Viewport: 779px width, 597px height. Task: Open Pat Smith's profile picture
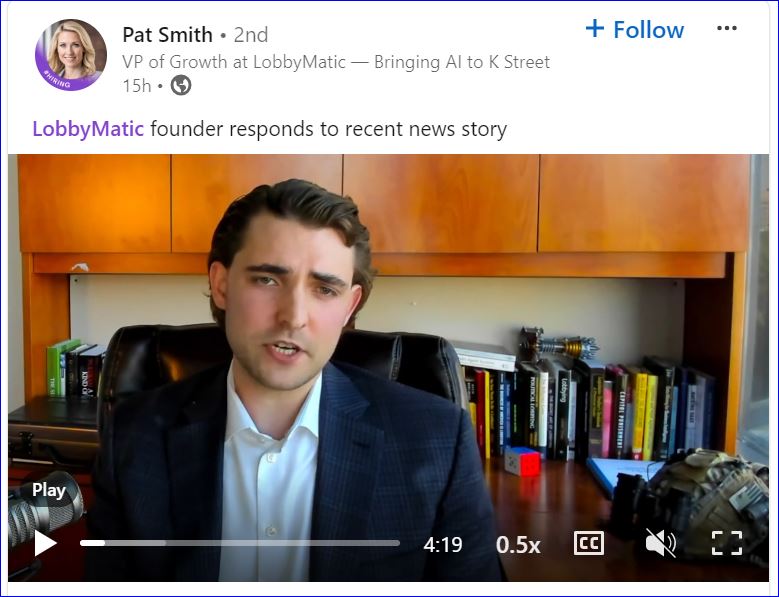click(71, 55)
